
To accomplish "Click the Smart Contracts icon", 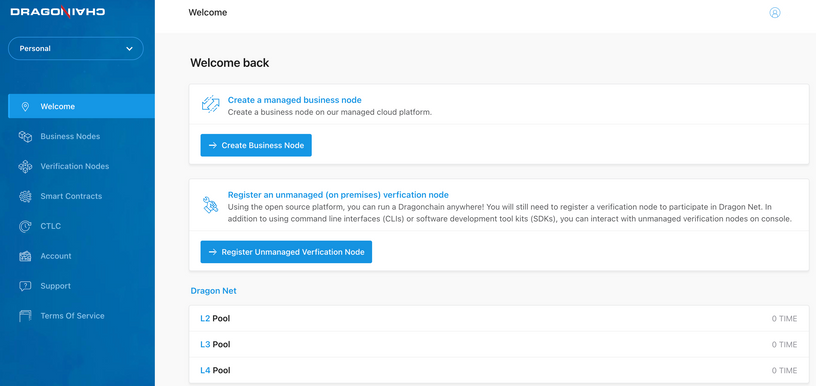I will [x=25, y=196].
